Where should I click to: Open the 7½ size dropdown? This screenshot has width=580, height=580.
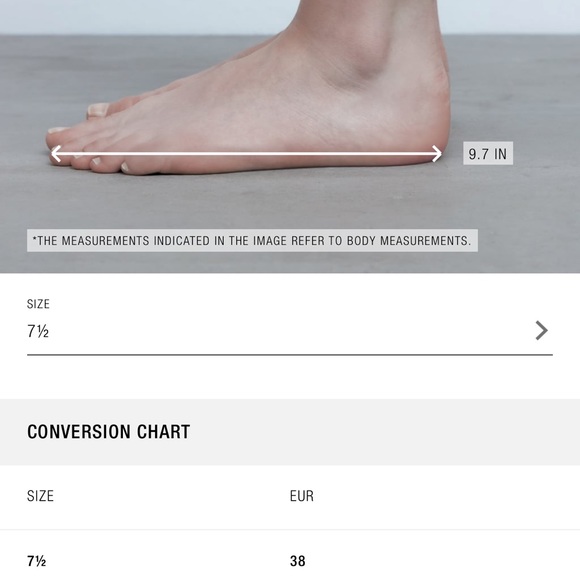[x=290, y=326]
